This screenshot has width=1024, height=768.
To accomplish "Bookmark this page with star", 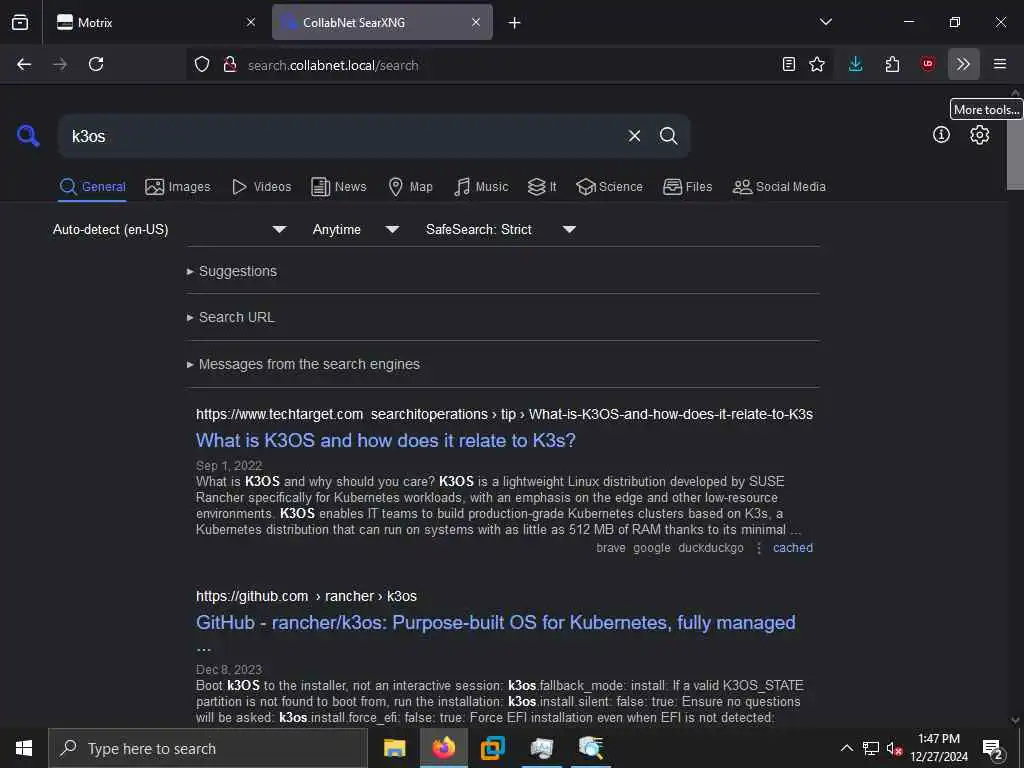I will coord(817,64).
